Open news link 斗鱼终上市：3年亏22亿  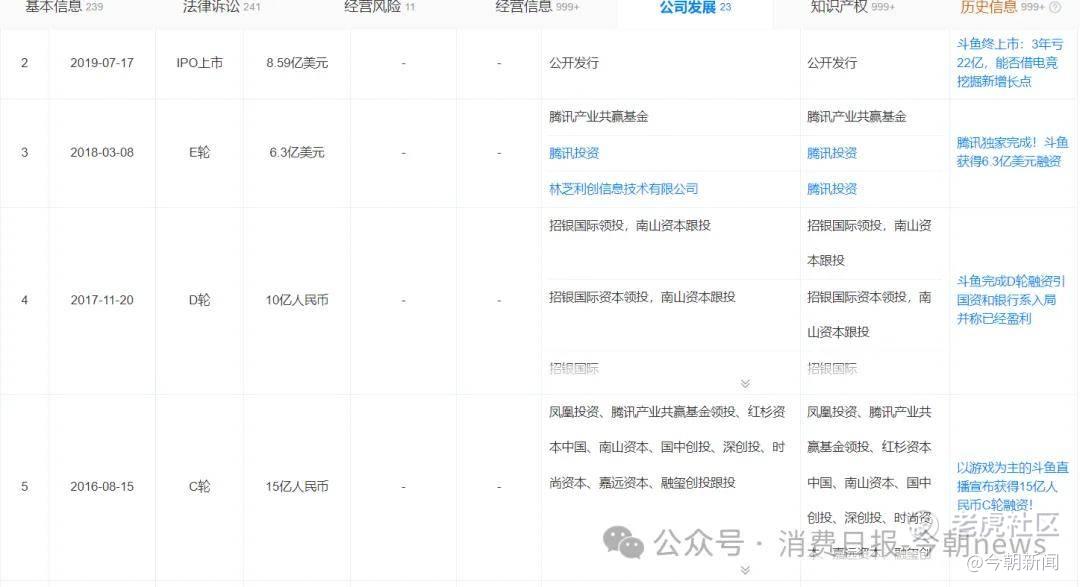tap(1010, 63)
